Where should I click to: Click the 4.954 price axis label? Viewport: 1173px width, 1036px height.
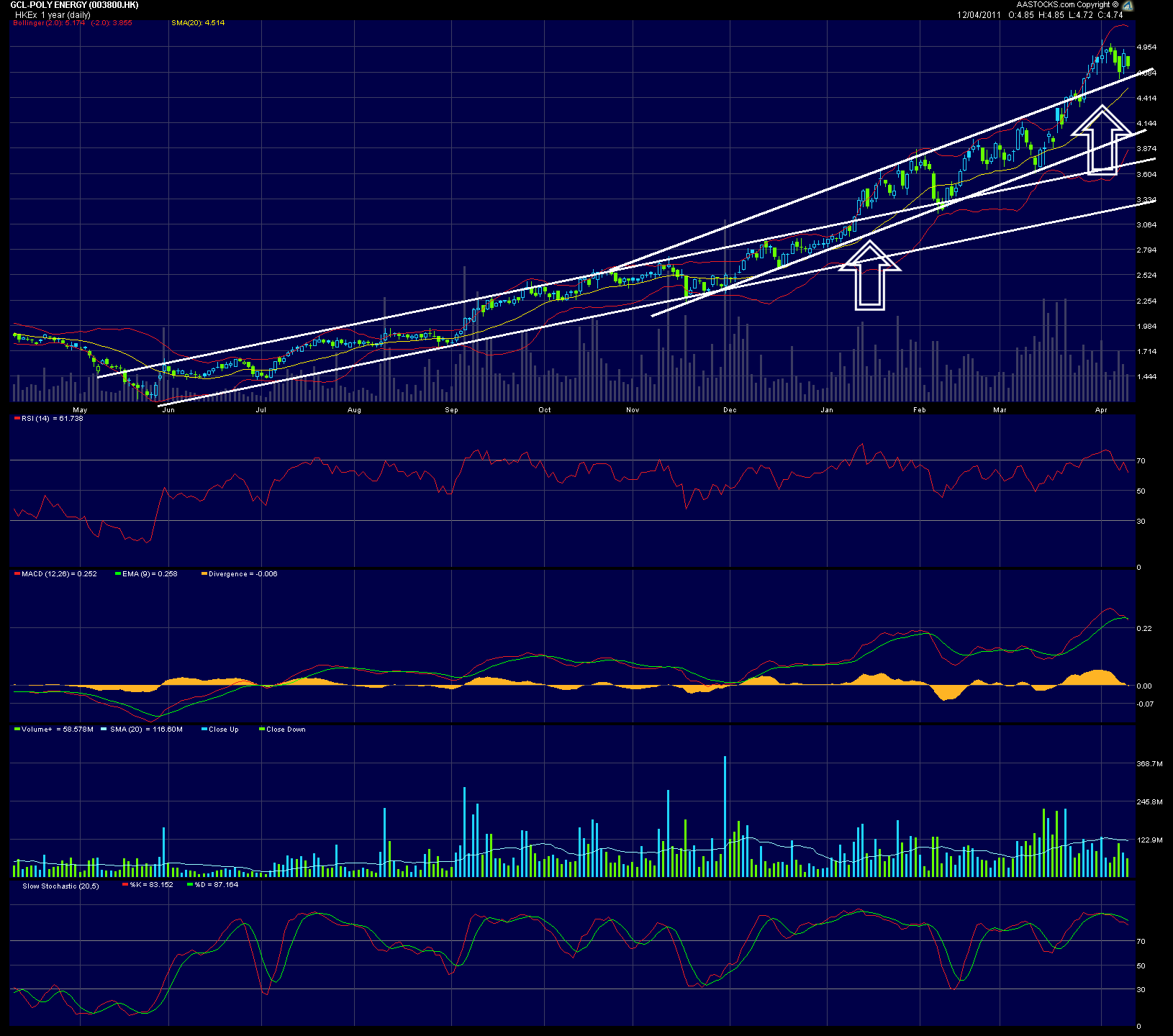click(x=1146, y=47)
